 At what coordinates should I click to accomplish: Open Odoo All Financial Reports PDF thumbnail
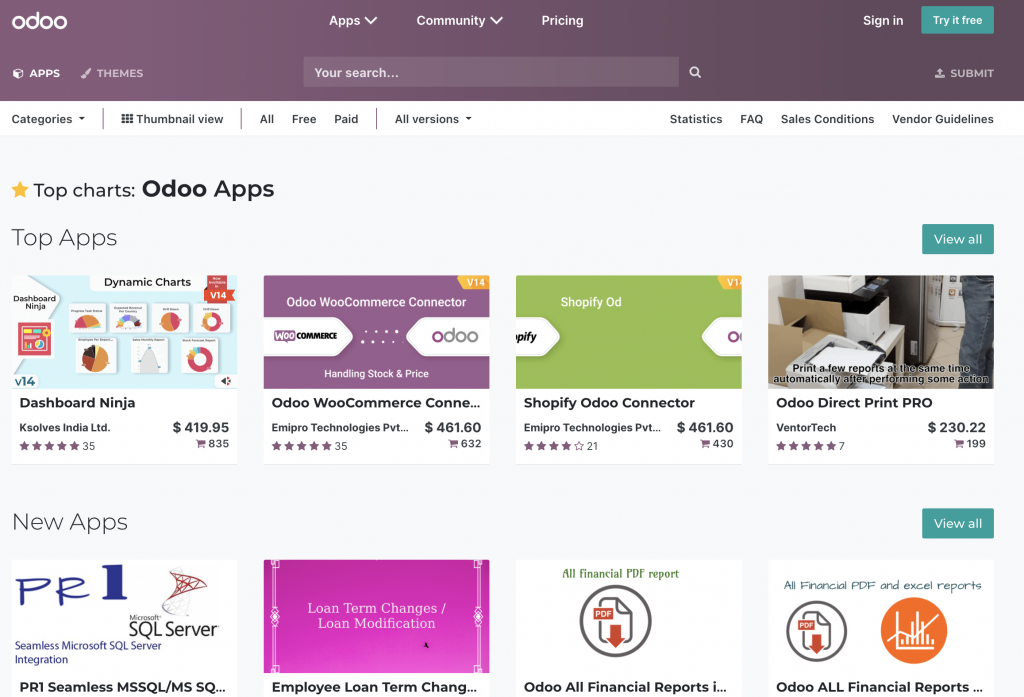pos(628,616)
